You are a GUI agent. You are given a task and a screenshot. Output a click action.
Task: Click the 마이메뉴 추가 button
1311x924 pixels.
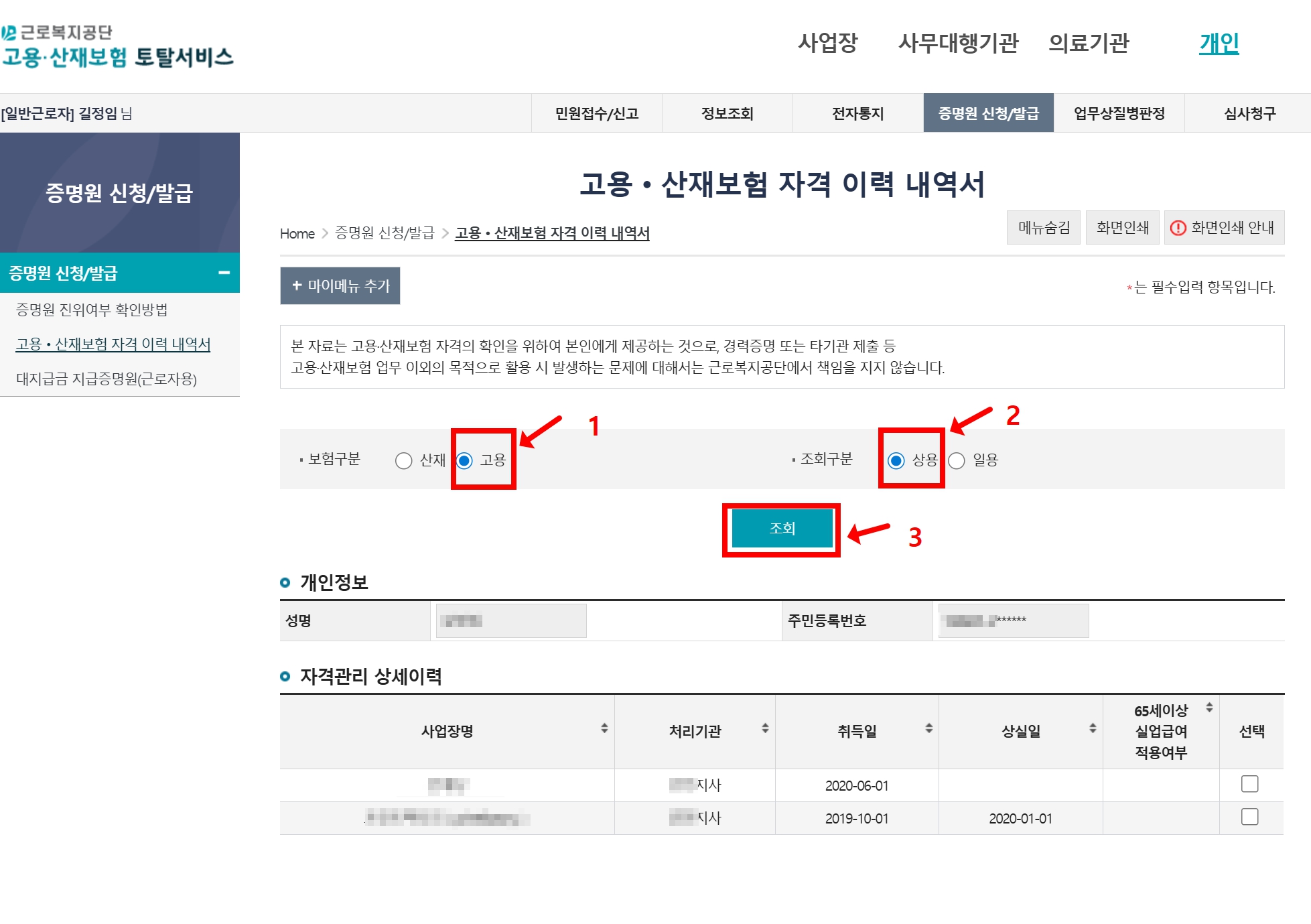coord(340,286)
